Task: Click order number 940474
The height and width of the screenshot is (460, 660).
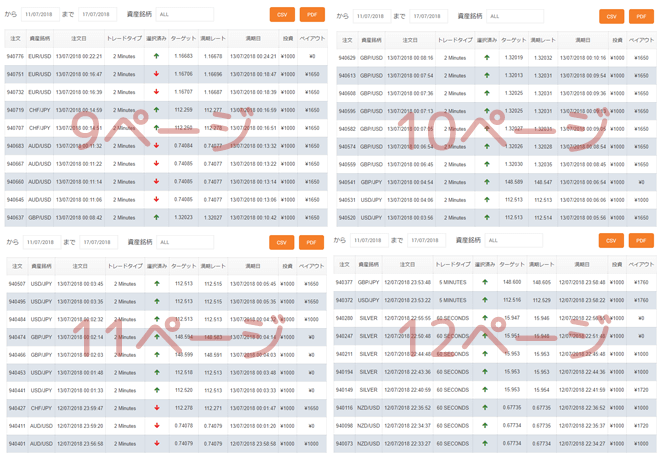Action: 17,337
